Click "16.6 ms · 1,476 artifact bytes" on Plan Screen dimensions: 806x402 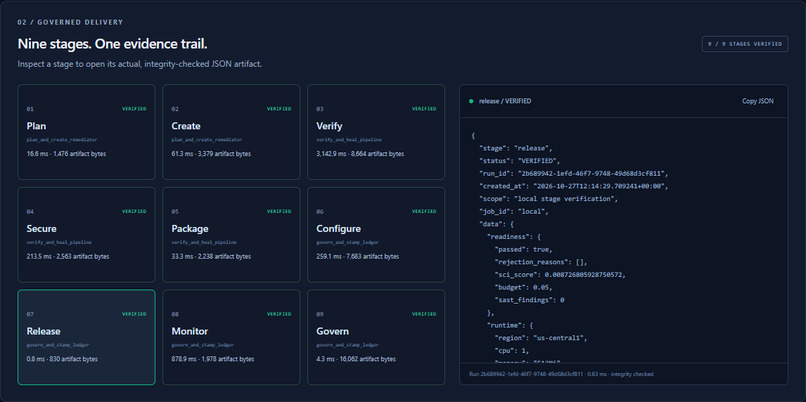[x=66, y=154]
